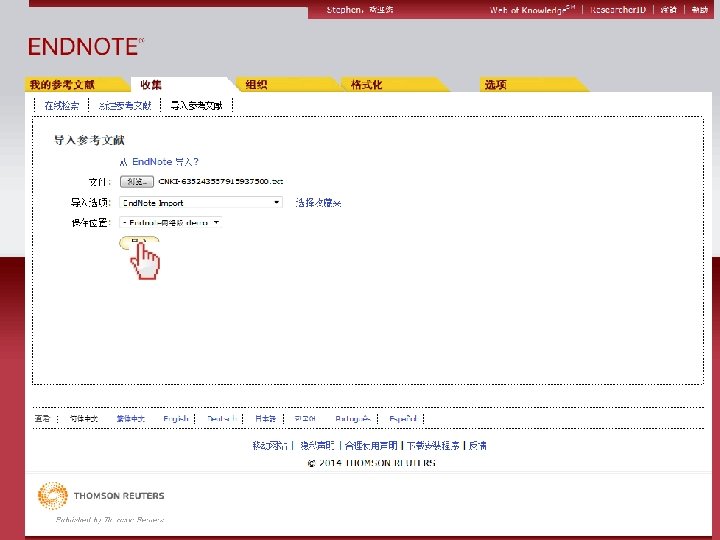Switch language to English

coord(176,418)
